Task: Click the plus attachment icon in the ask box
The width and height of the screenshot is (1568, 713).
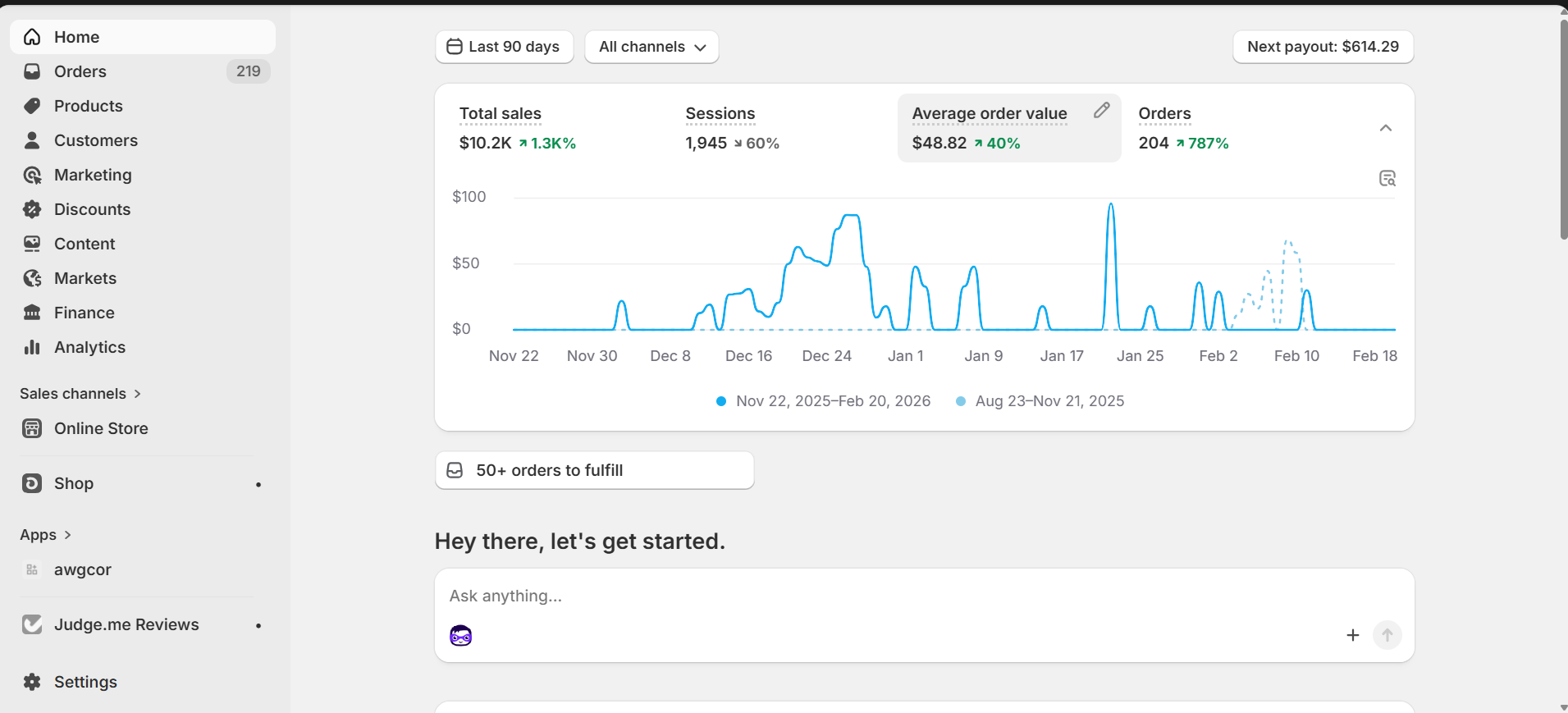Action: coord(1353,635)
